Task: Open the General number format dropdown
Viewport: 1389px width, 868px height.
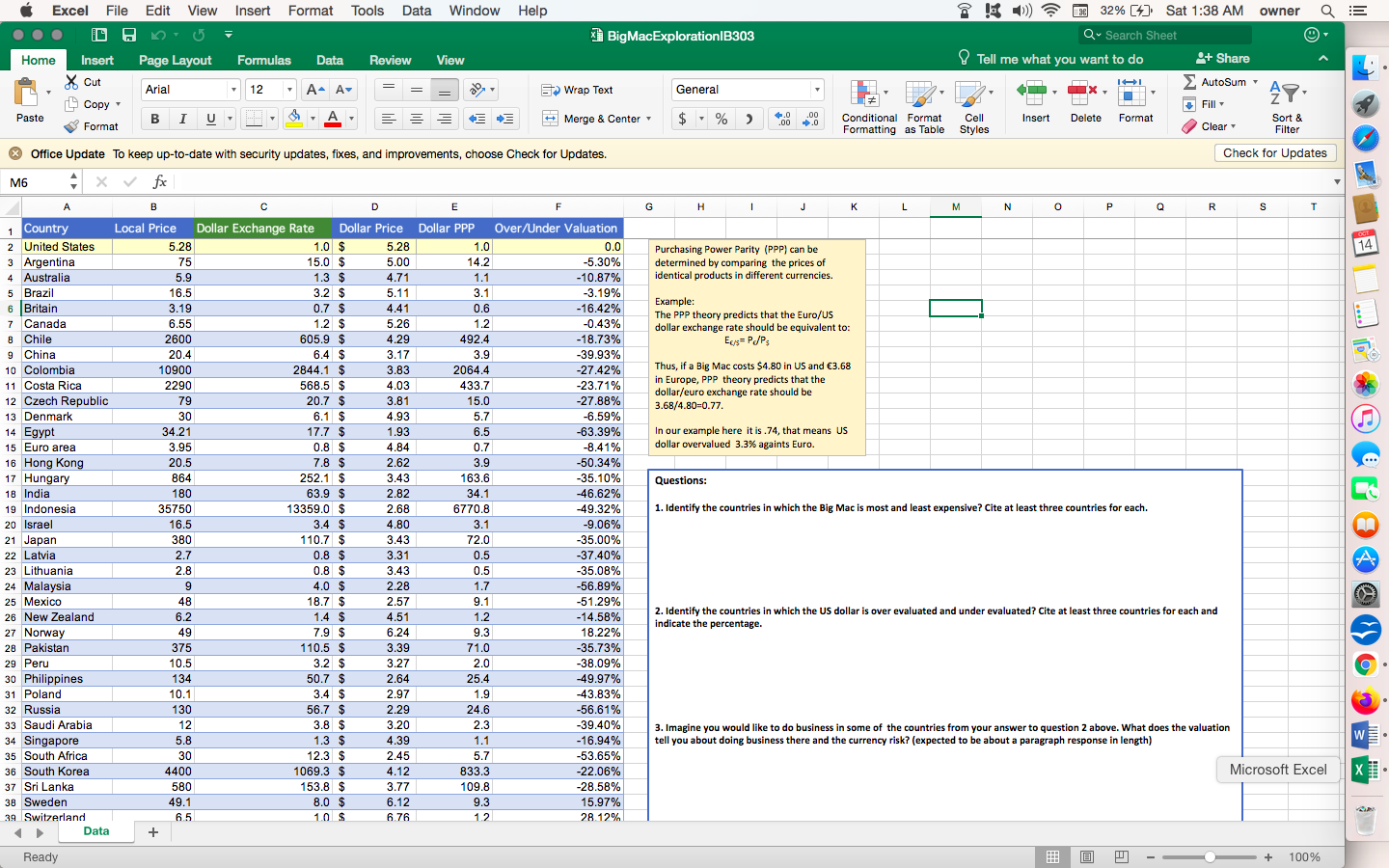Action: pos(815,89)
